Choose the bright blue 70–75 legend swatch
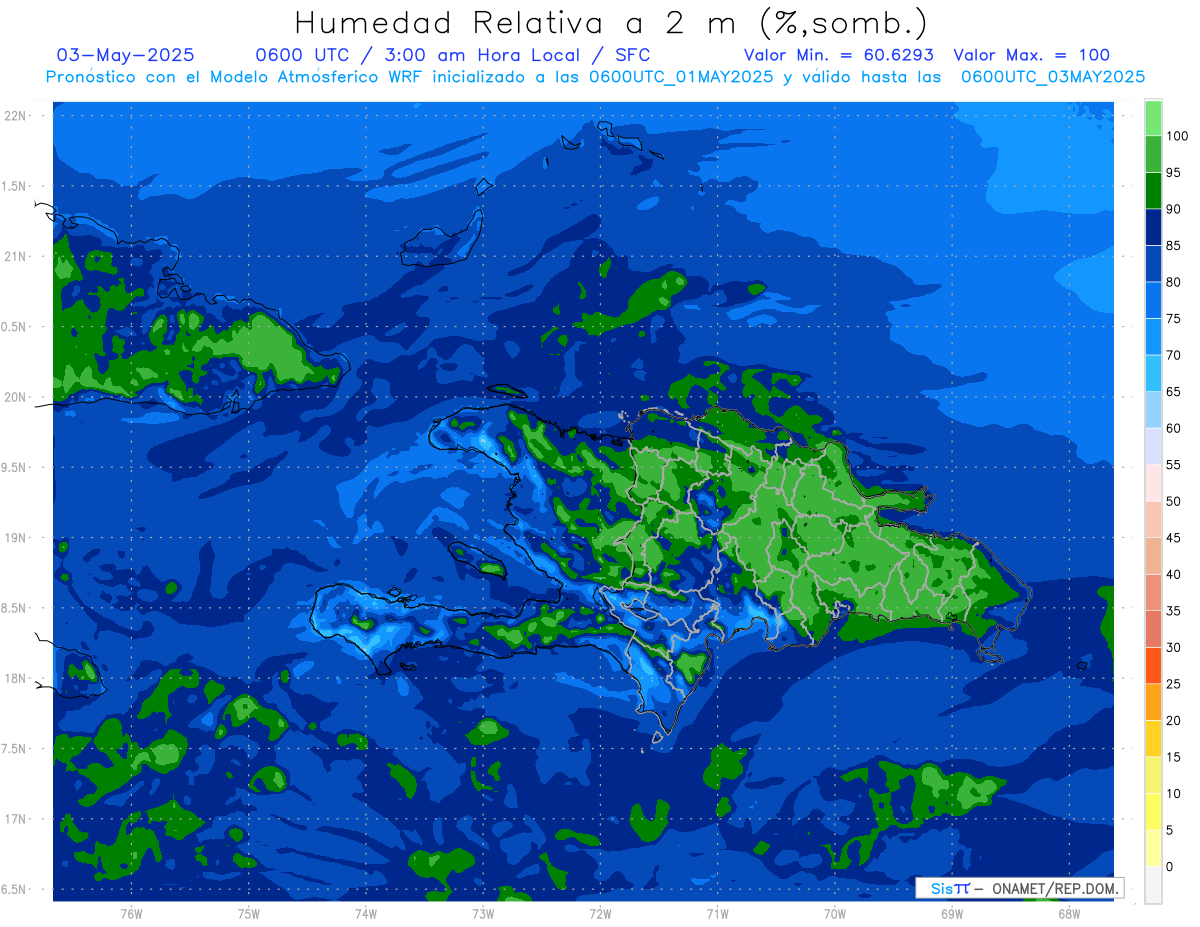This screenshot has height=927, width=1200. pyautogui.click(x=1153, y=337)
